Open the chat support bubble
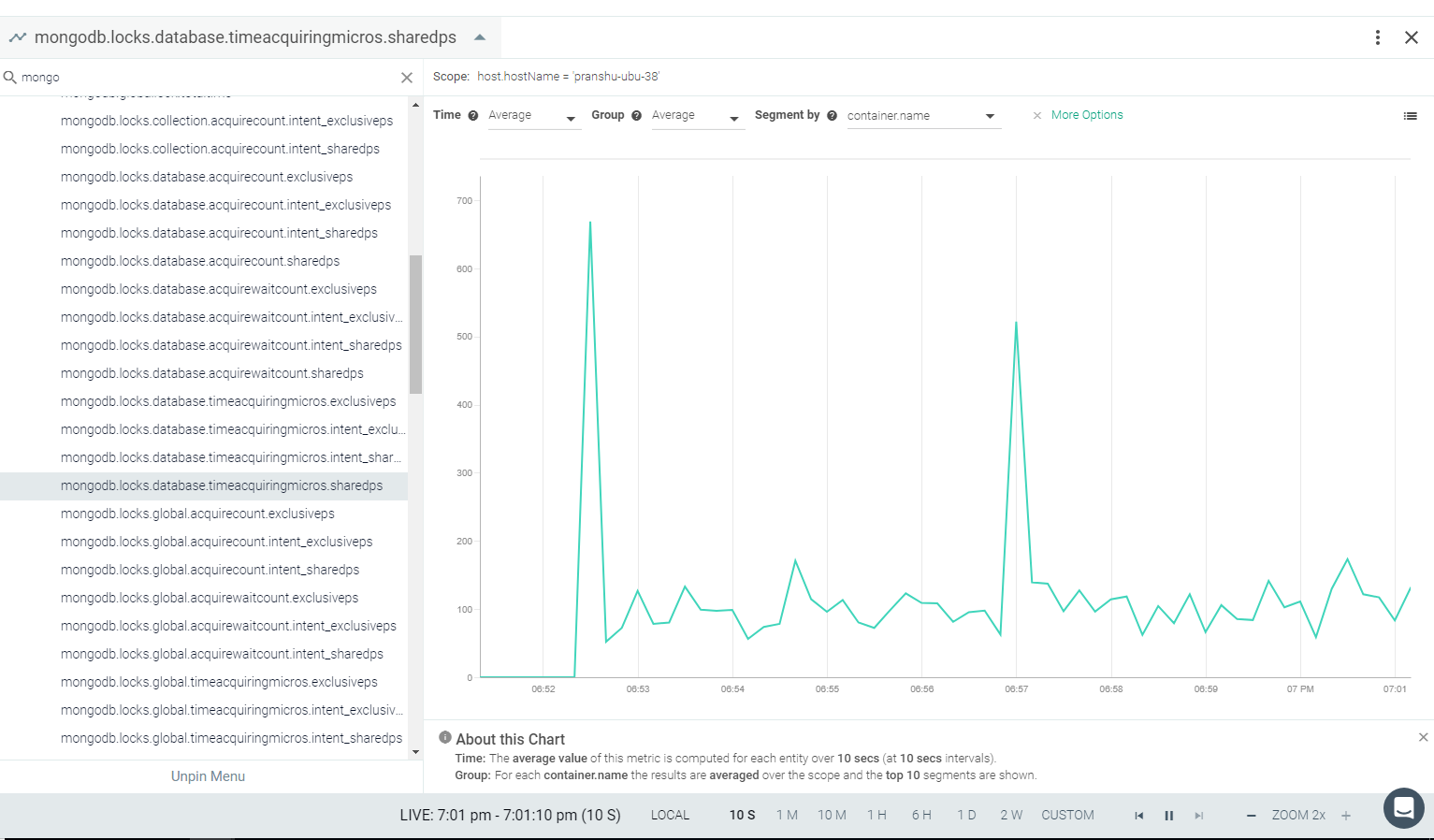This screenshot has height=840, width=1434. pos(1404,808)
